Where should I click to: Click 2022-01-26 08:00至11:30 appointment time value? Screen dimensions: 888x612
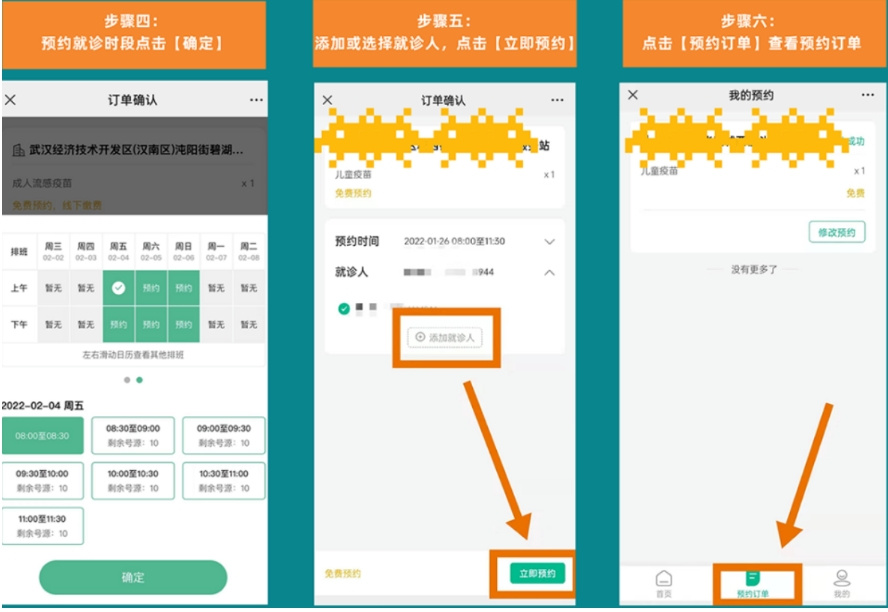454,241
